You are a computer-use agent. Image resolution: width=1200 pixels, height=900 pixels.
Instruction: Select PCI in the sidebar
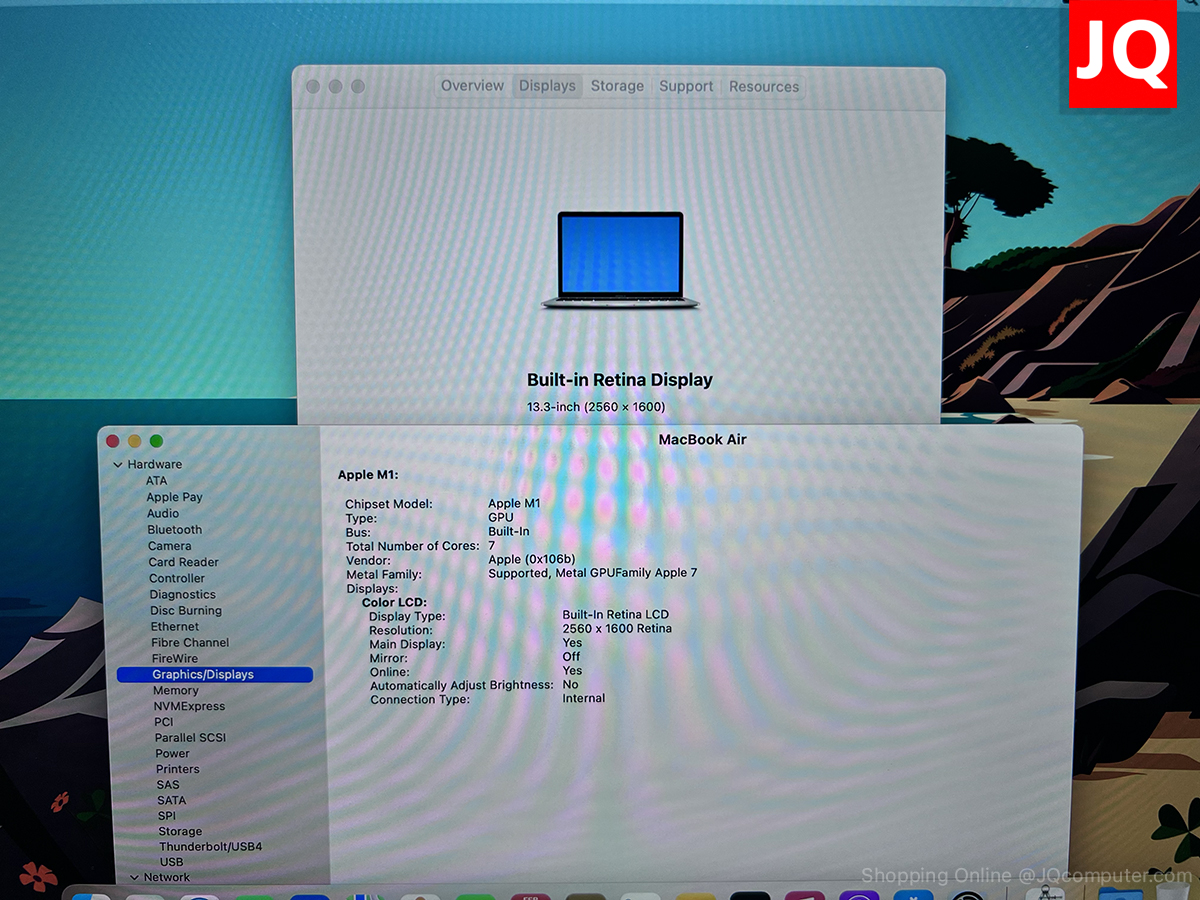click(x=164, y=722)
